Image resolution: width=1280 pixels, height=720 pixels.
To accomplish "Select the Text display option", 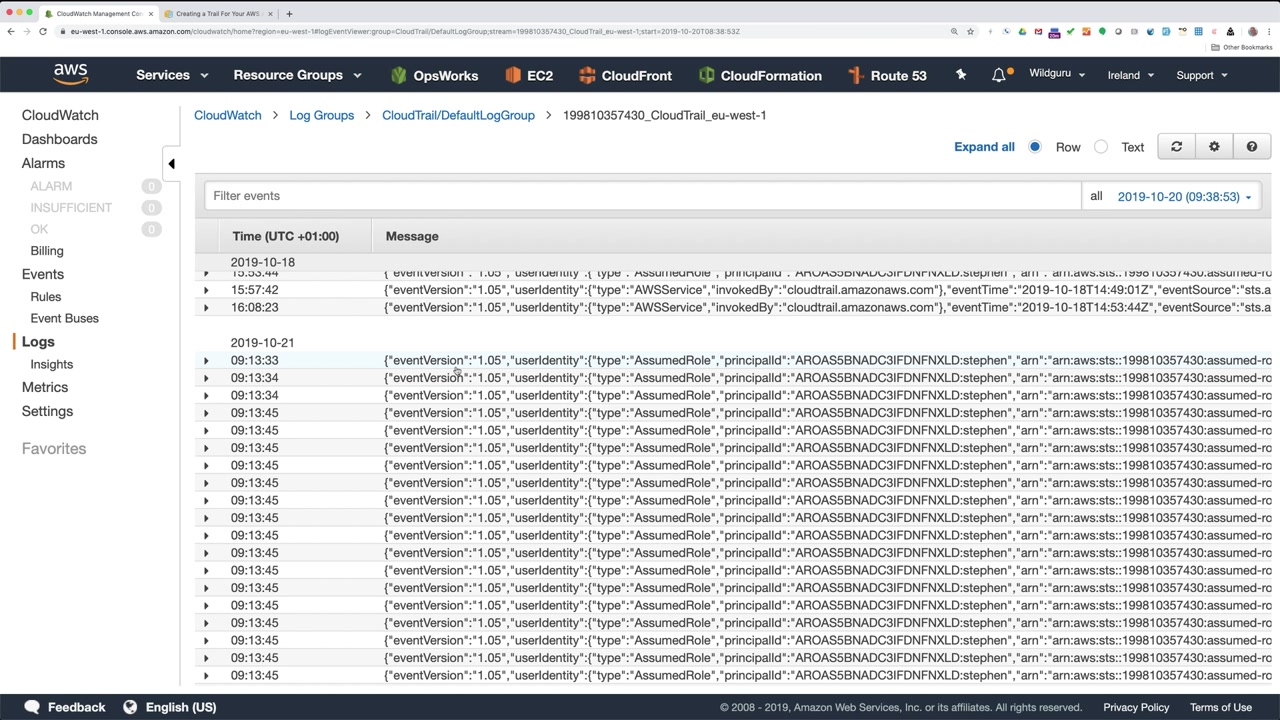I will pos(1101,147).
